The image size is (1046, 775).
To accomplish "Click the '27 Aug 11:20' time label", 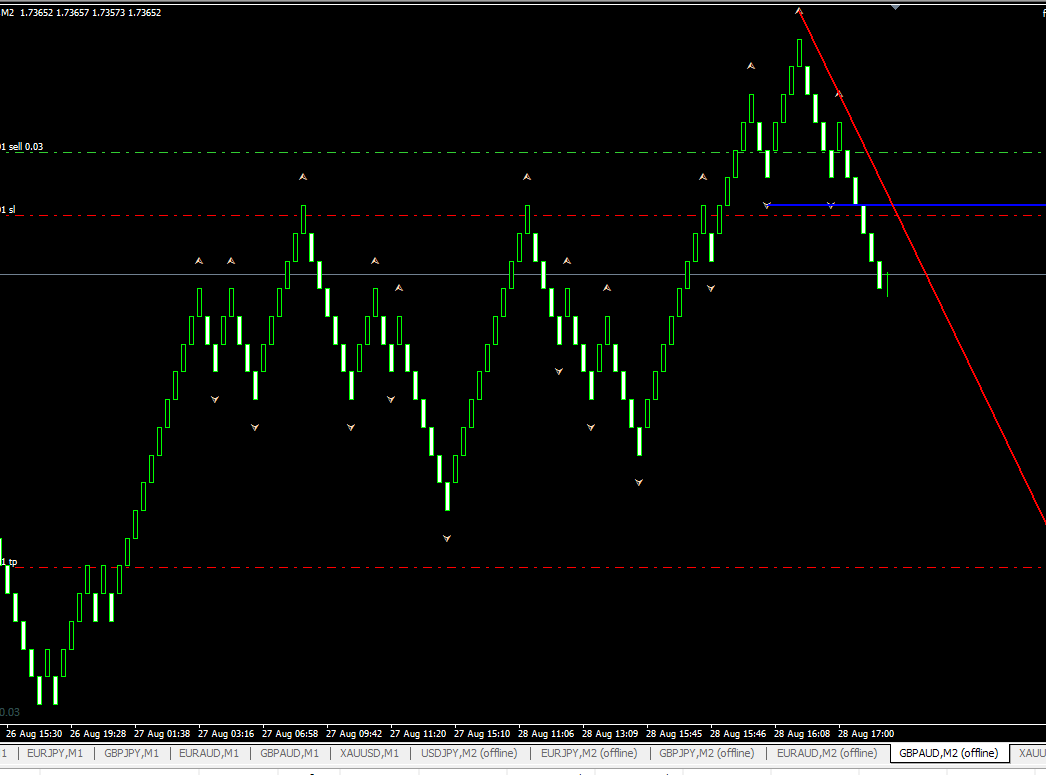I will click(418, 734).
